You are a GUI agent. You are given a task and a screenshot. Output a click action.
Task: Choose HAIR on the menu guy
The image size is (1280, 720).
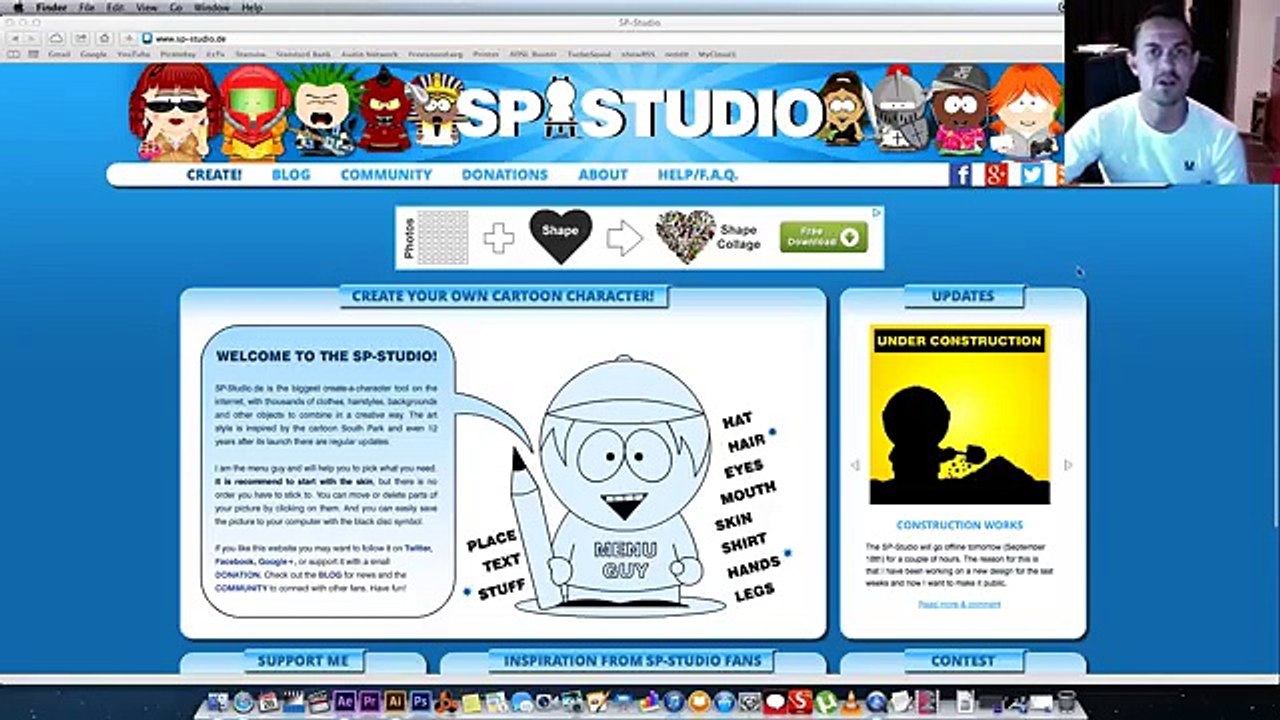click(x=746, y=443)
